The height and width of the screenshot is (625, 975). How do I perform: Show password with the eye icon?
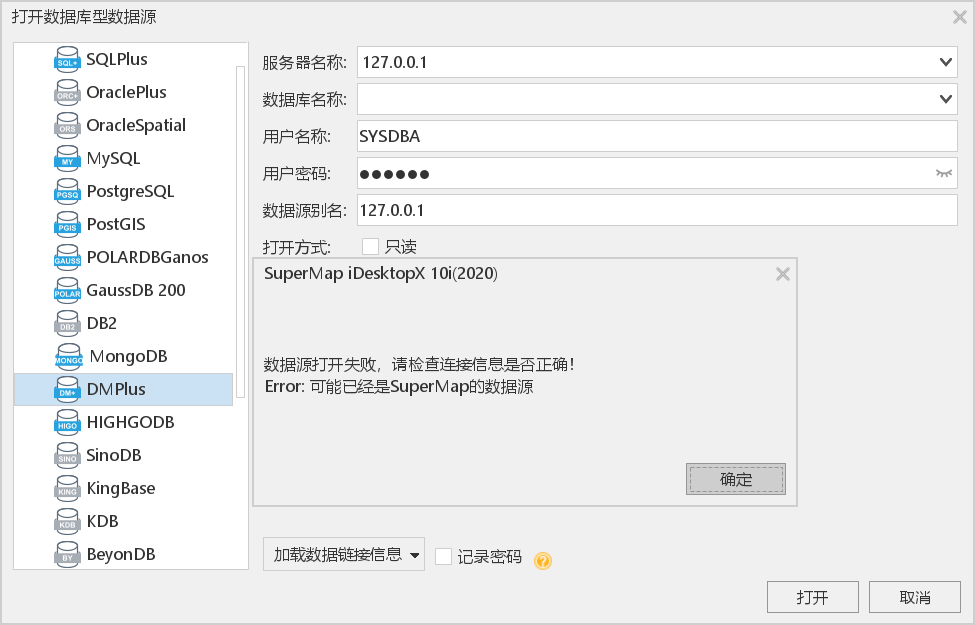pyautogui.click(x=944, y=174)
